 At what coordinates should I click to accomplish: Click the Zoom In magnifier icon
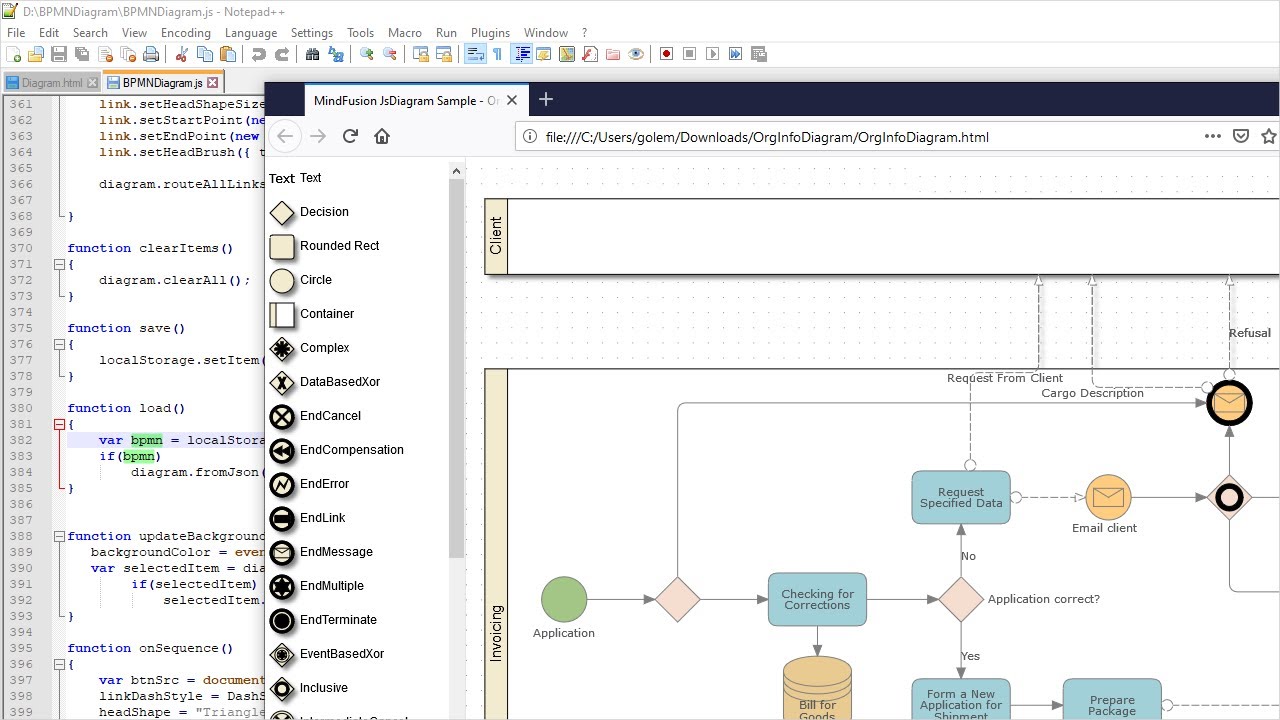coord(367,54)
